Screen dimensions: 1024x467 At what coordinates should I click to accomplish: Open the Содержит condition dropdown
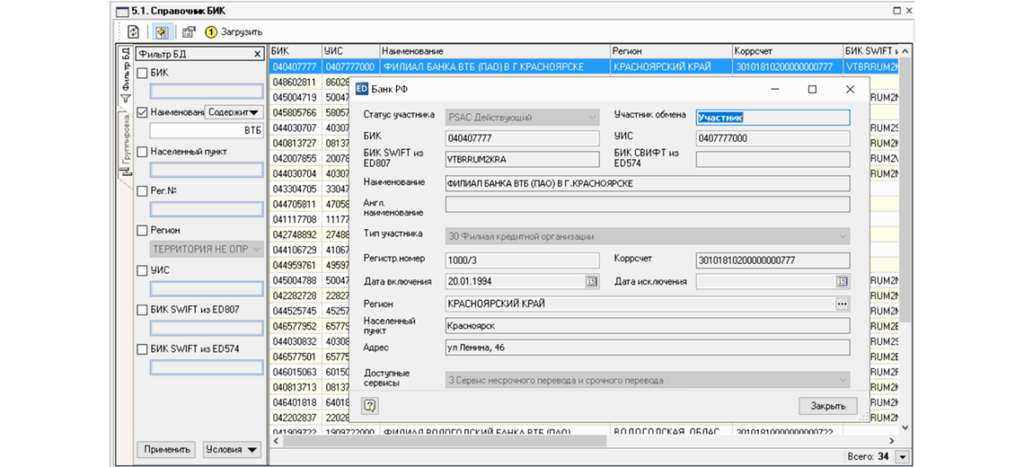(x=233, y=113)
